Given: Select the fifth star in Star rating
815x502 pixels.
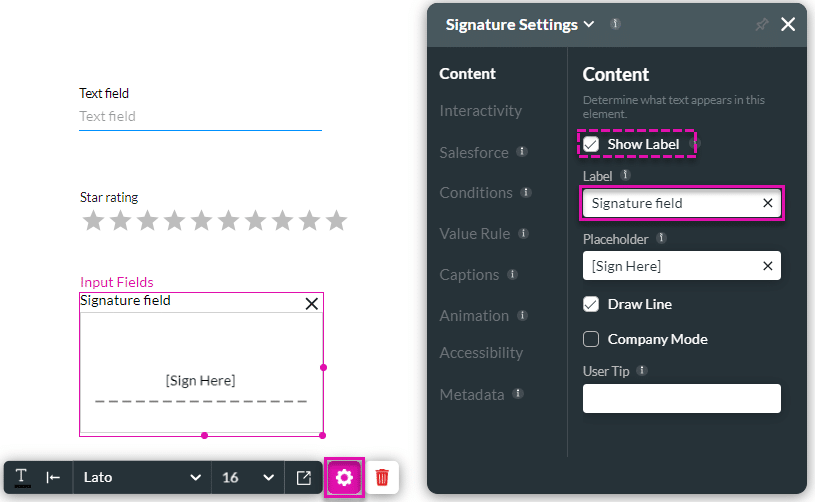Looking at the screenshot, I should [x=201, y=221].
